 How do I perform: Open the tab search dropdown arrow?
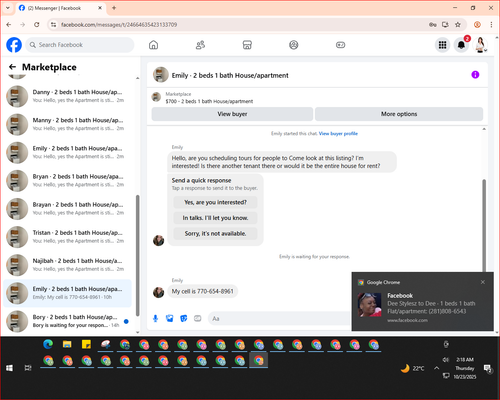tap(8, 8)
